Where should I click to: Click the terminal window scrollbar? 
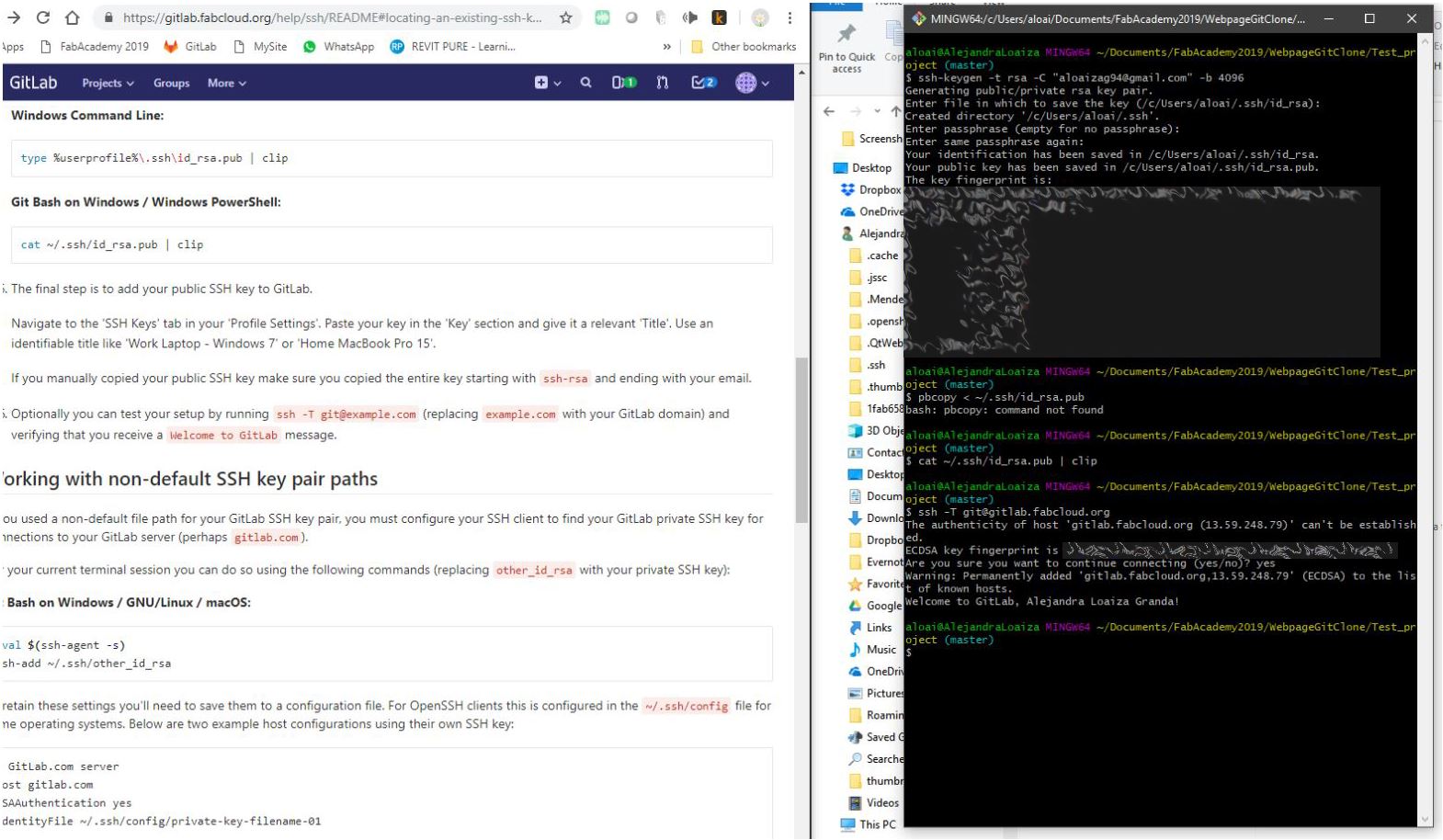pos(1426,430)
